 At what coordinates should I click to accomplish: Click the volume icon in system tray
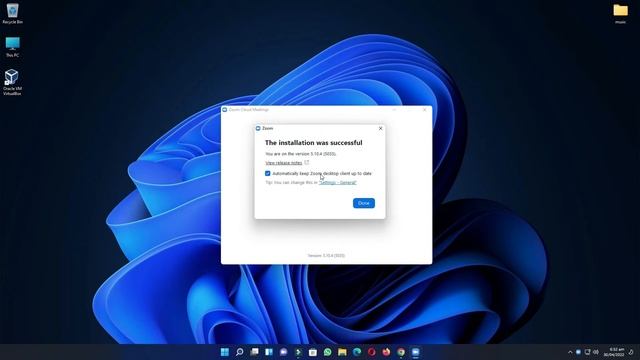(596, 352)
